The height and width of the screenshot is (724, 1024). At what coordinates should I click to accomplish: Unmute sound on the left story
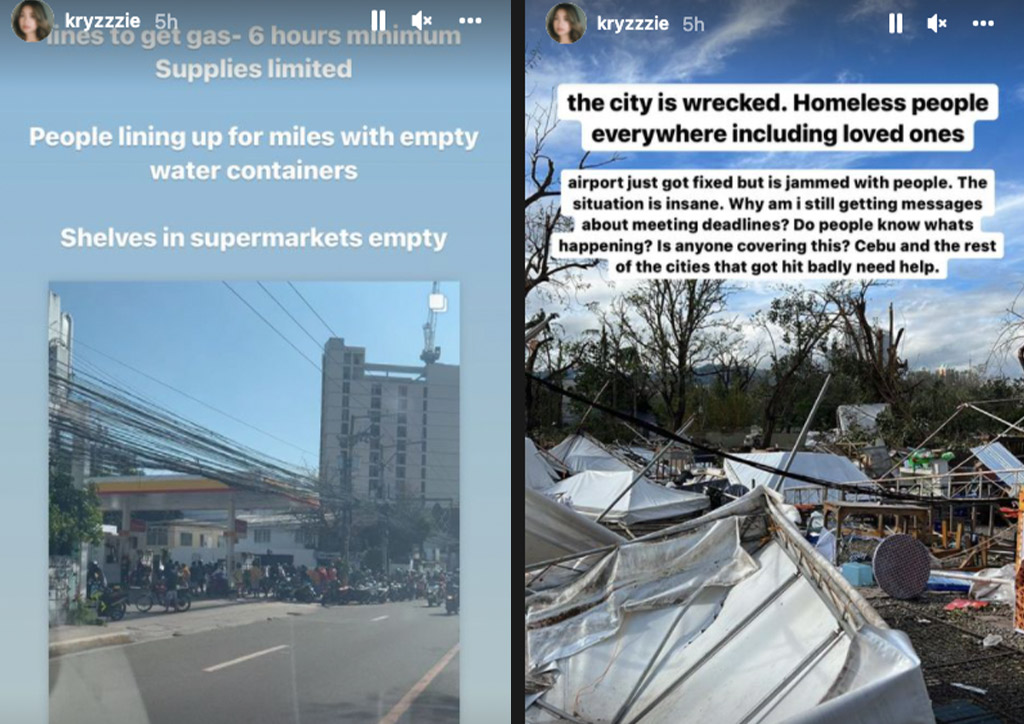tap(421, 21)
